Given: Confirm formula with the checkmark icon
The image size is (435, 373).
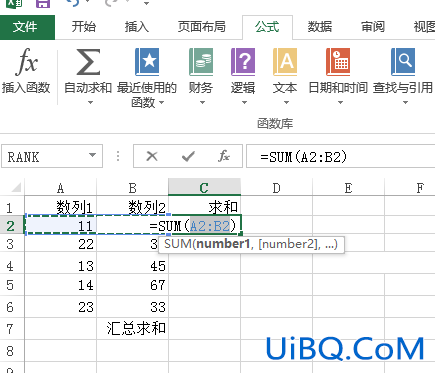Looking at the screenshot, I should [x=188, y=156].
